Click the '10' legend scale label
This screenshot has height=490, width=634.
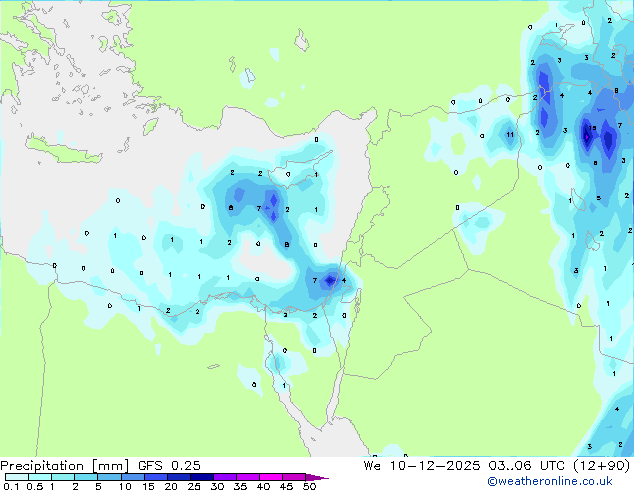(126, 486)
